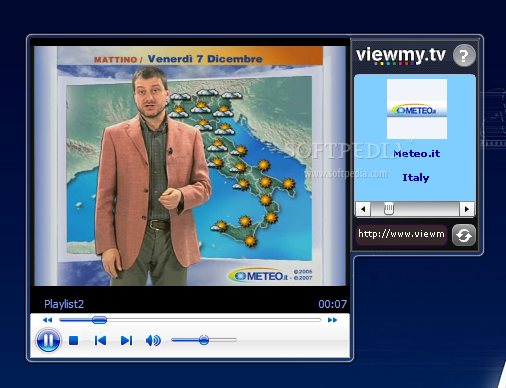506x388 pixels.
Task: Pause the video playback
Action: click(x=48, y=340)
